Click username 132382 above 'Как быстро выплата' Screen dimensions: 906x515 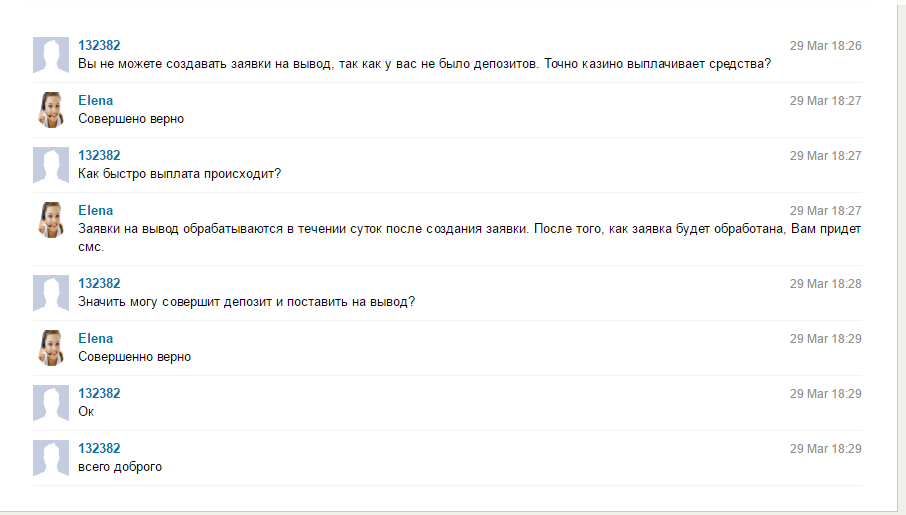99,155
